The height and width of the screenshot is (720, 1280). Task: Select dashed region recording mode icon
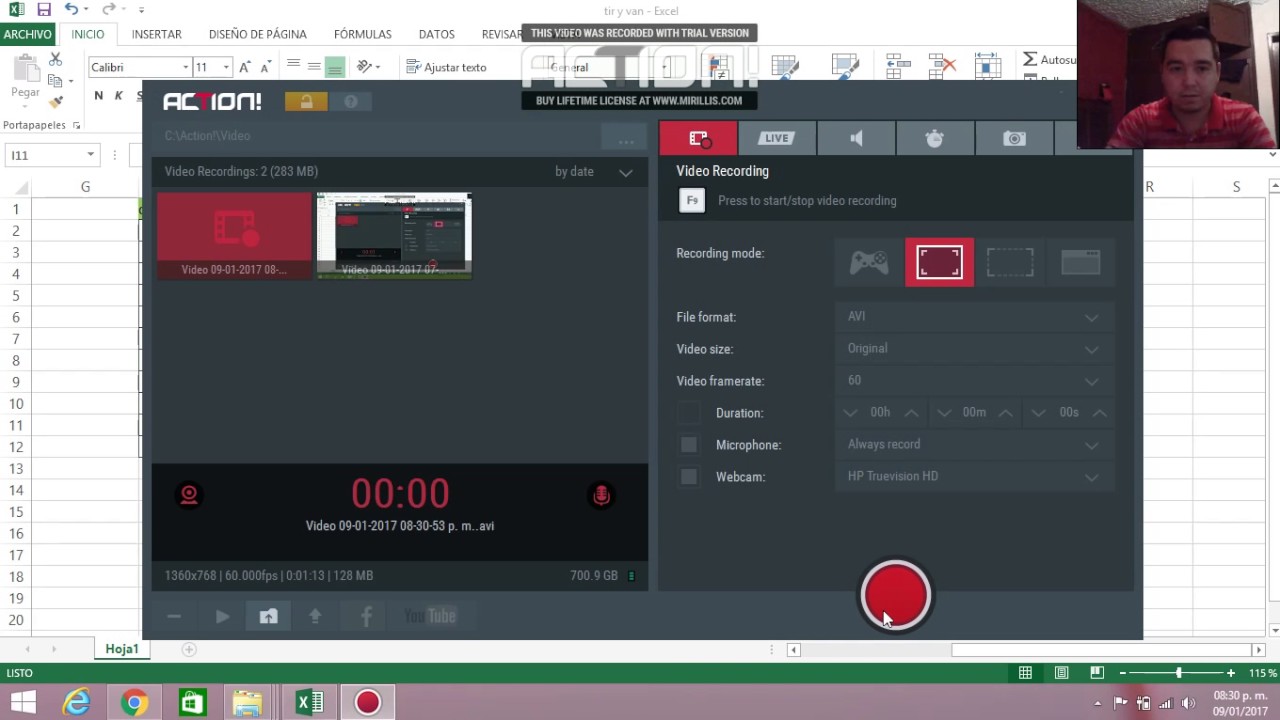click(1010, 262)
